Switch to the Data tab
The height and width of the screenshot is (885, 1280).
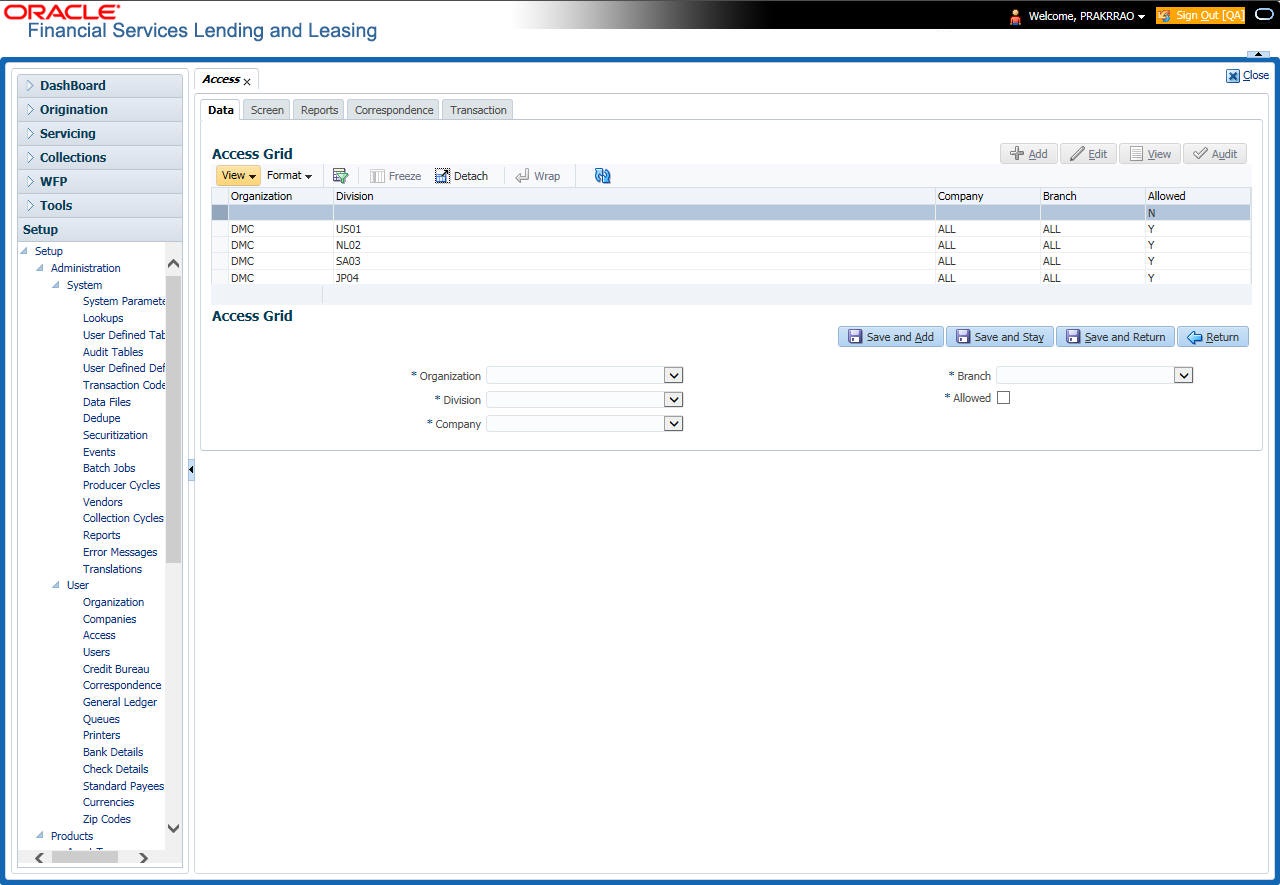[220, 110]
